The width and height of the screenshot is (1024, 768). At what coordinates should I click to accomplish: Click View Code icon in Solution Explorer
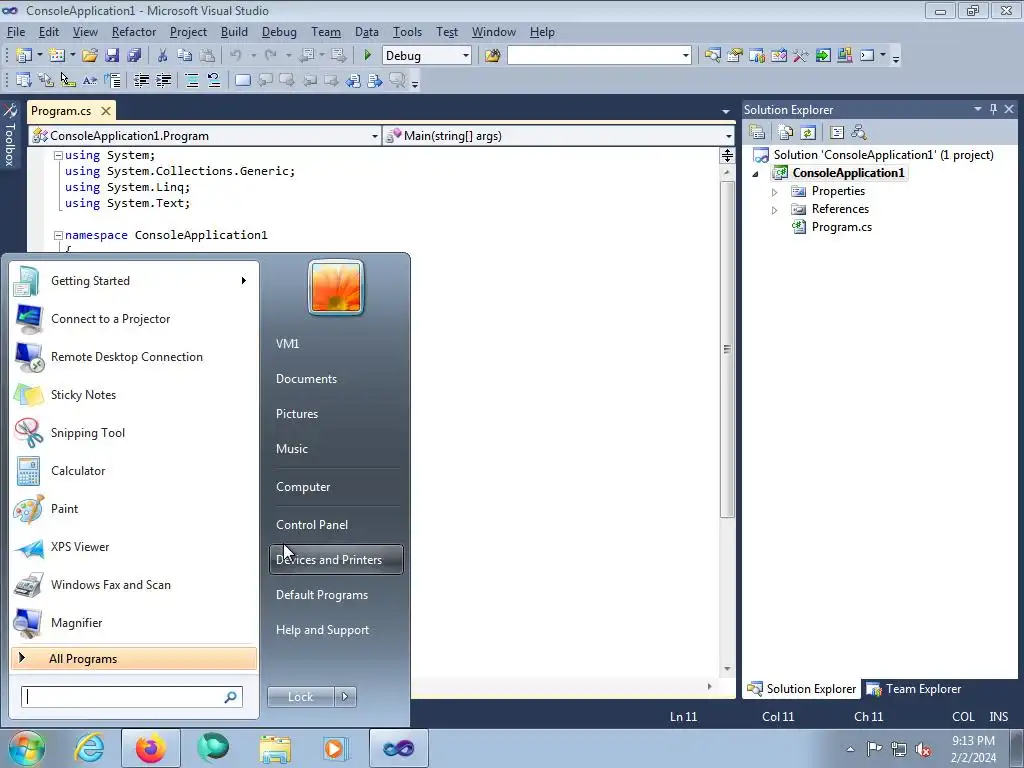click(837, 133)
